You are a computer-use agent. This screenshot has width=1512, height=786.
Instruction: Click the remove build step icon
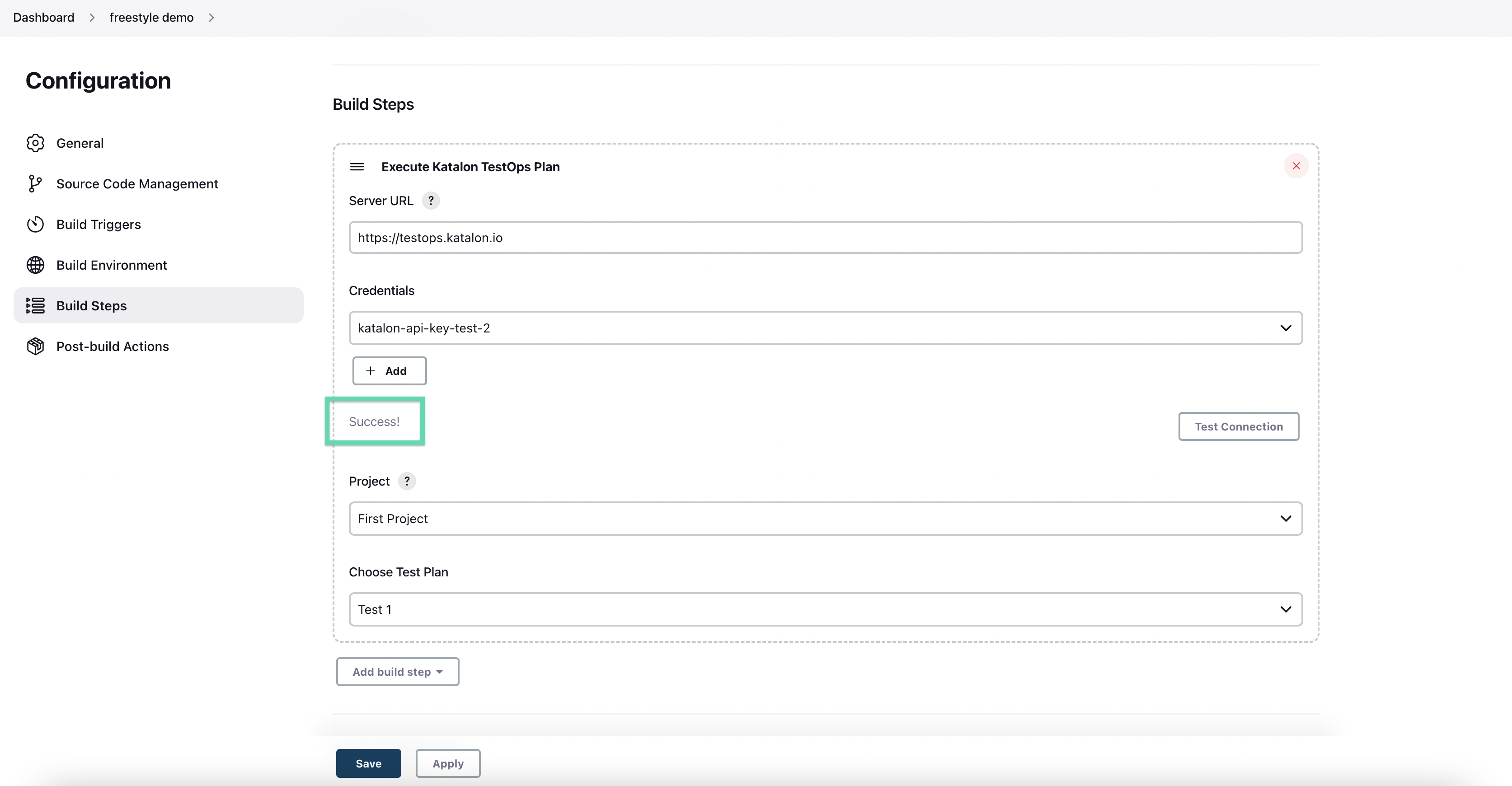[x=1296, y=166]
